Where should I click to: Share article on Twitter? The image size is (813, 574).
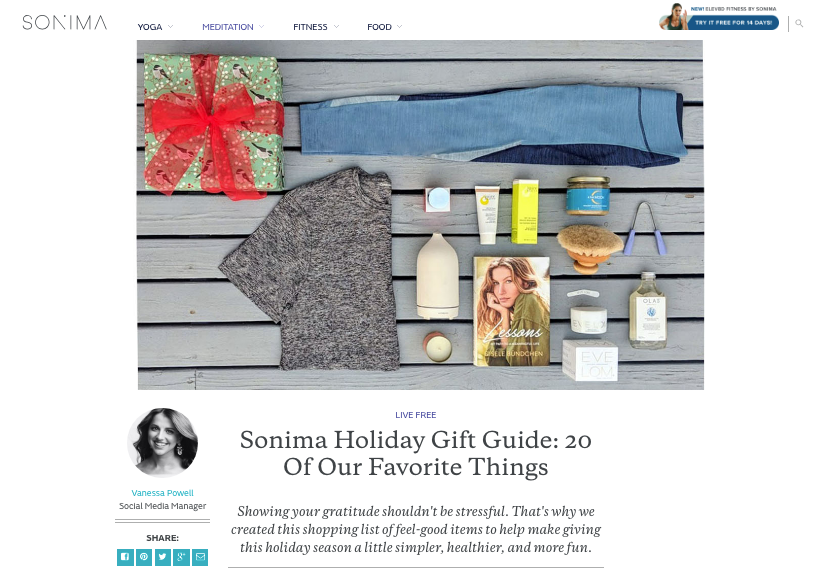163,557
